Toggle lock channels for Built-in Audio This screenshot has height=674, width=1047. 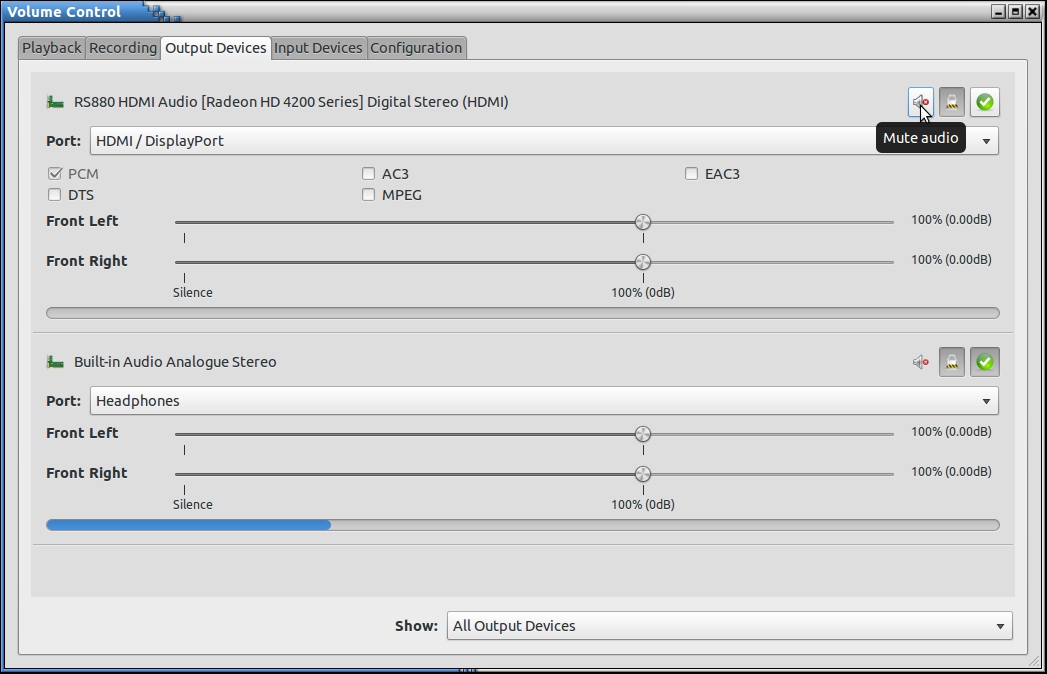(952, 362)
